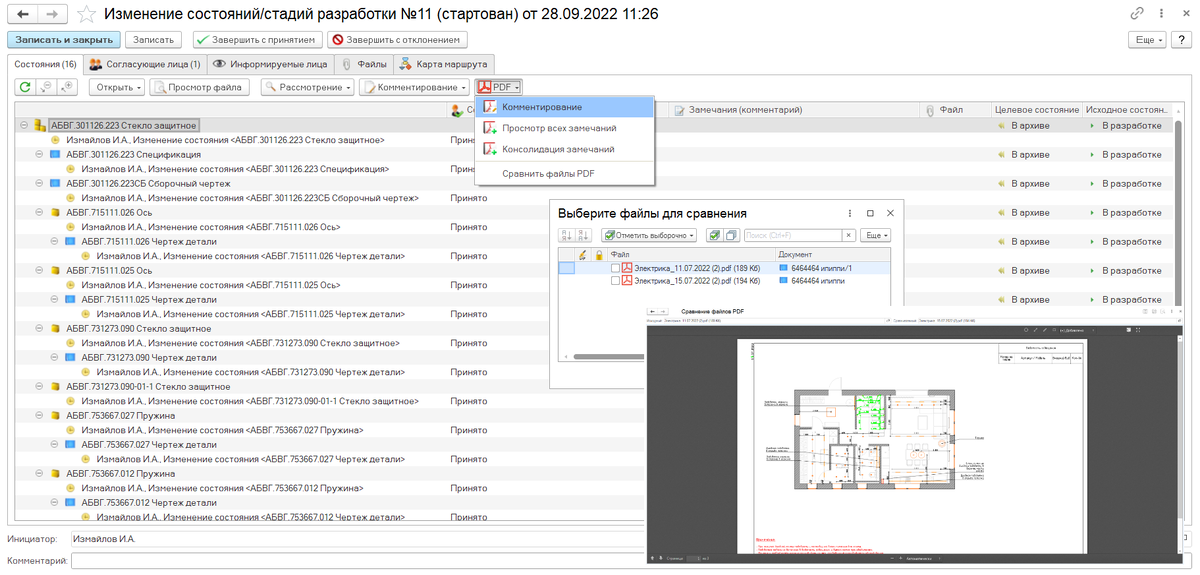Switch to the 'Согласующие лица (1)' tab
This screenshot has height=575, width=1200.
tap(145, 64)
